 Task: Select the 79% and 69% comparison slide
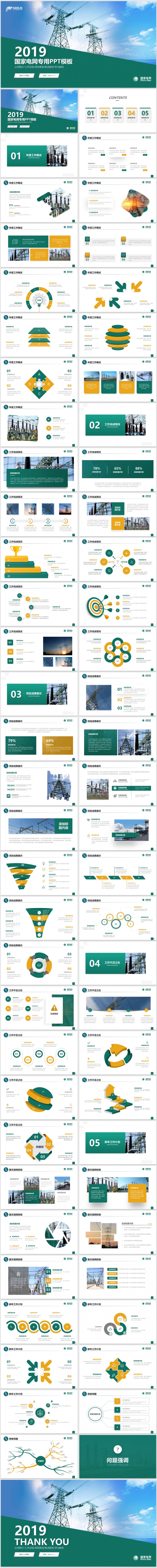coord(39,738)
